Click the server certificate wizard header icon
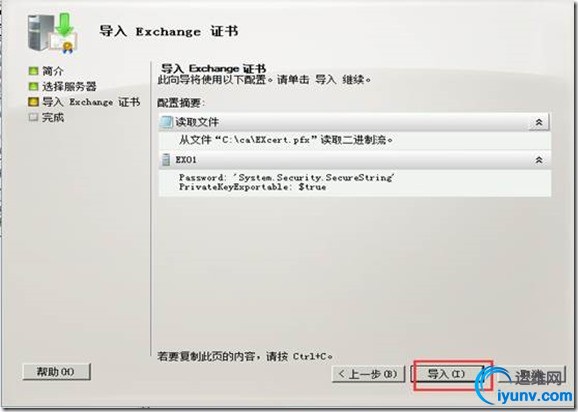Image resolution: width=578 pixels, height=412 pixels. [53, 32]
